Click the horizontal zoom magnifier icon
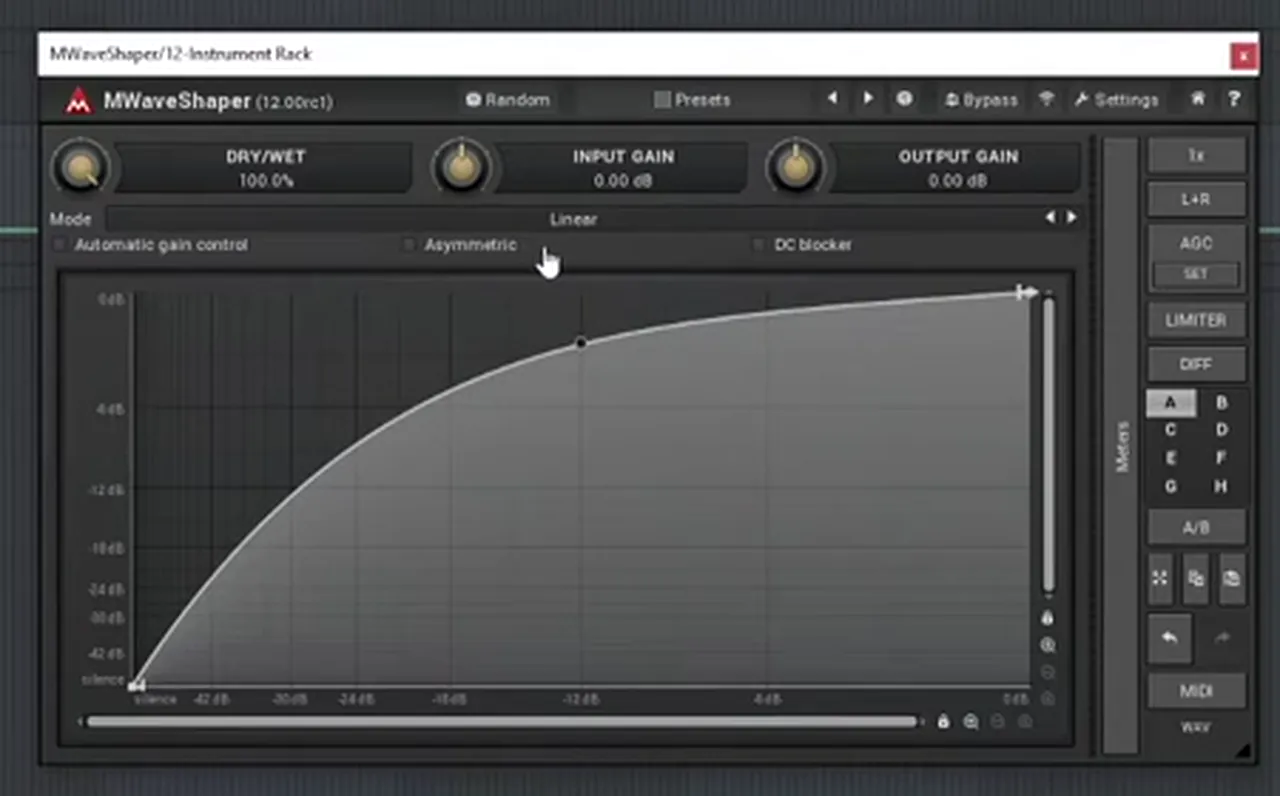The image size is (1280, 796). (x=971, y=722)
